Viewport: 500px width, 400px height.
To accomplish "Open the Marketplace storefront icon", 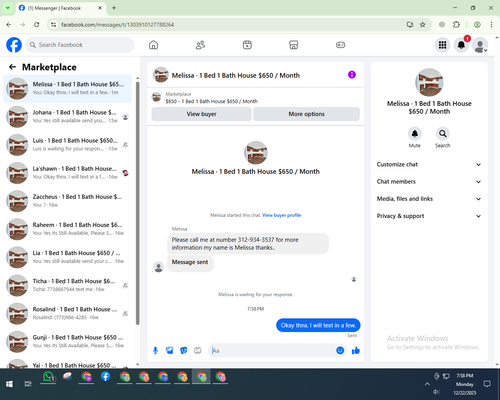I will point(294,45).
